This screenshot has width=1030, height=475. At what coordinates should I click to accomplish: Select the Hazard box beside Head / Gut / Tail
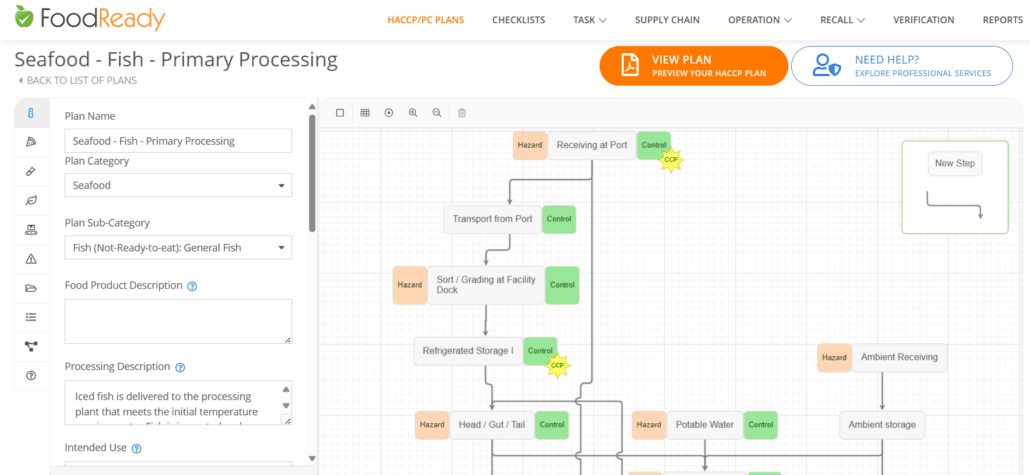click(x=432, y=425)
